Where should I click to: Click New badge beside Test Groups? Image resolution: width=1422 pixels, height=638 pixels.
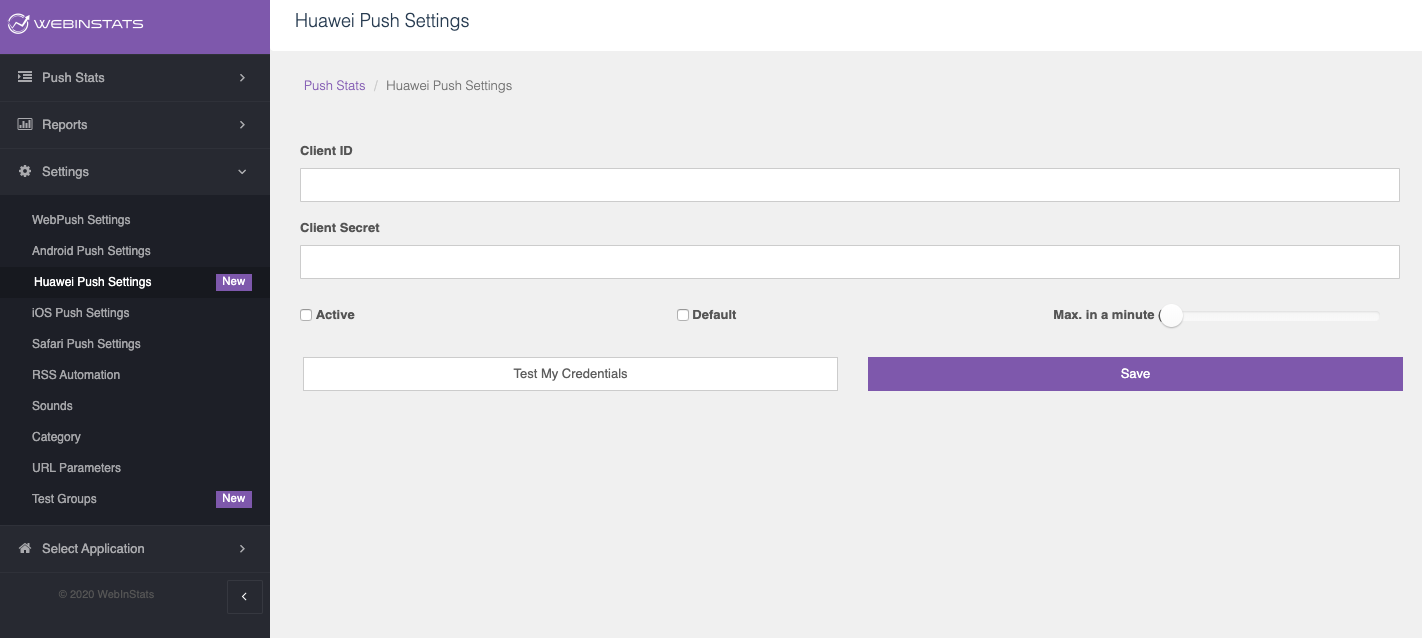(234, 499)
